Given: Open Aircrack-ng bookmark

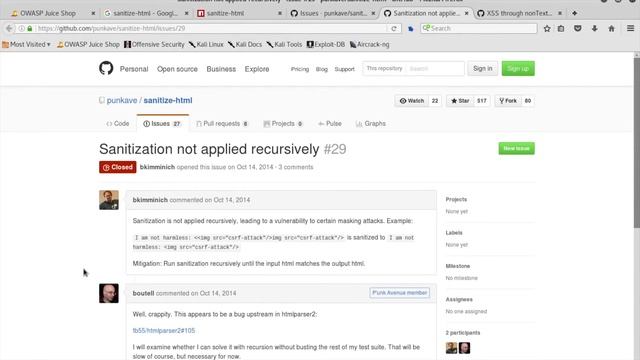Looking at the screenshot, I should pos(369,44).
